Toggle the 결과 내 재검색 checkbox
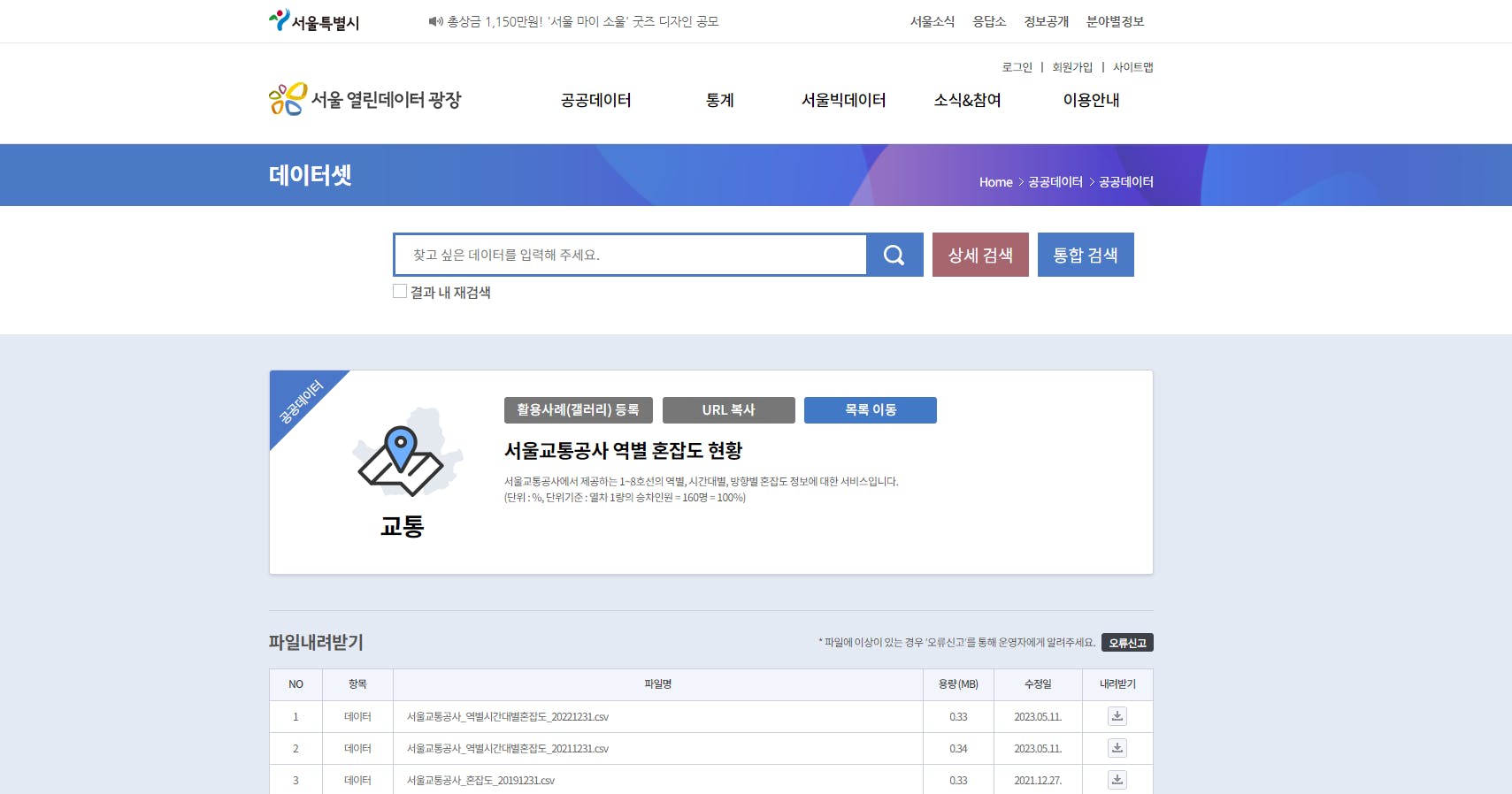 click(400, 291)
